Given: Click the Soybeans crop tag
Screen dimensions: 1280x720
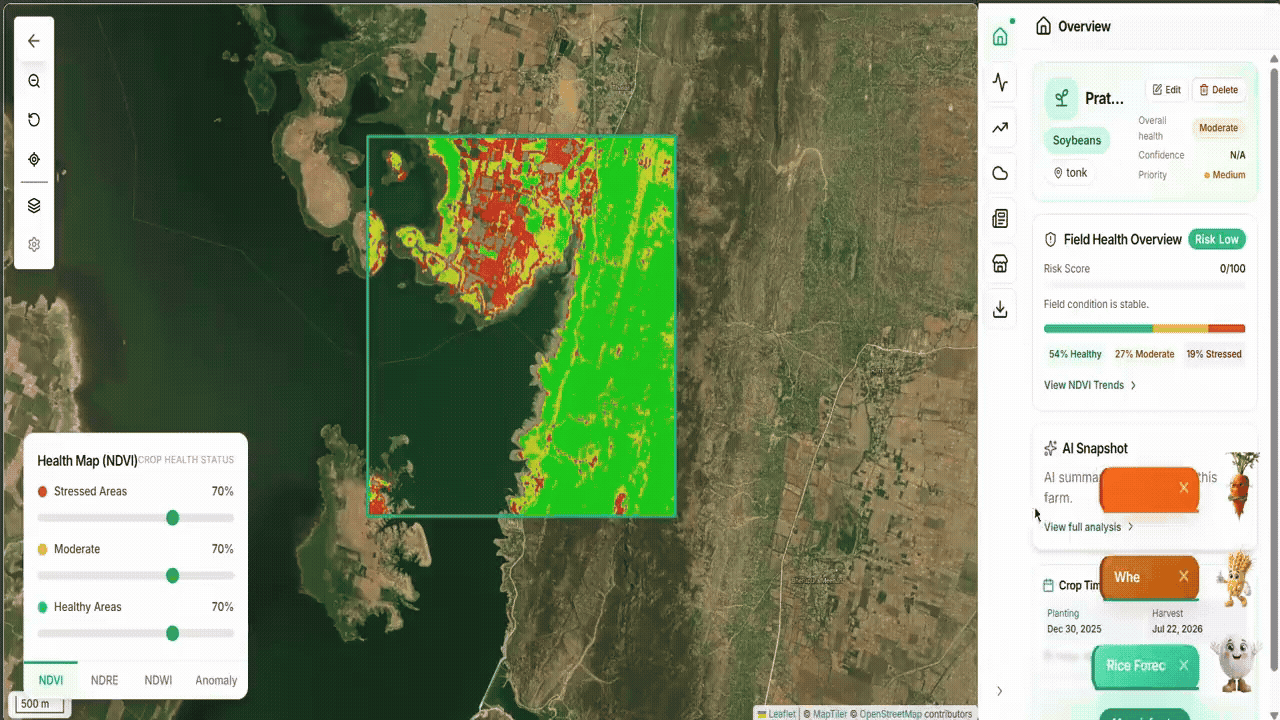Looking at the screenshot, I should [x=1077, y=140].
